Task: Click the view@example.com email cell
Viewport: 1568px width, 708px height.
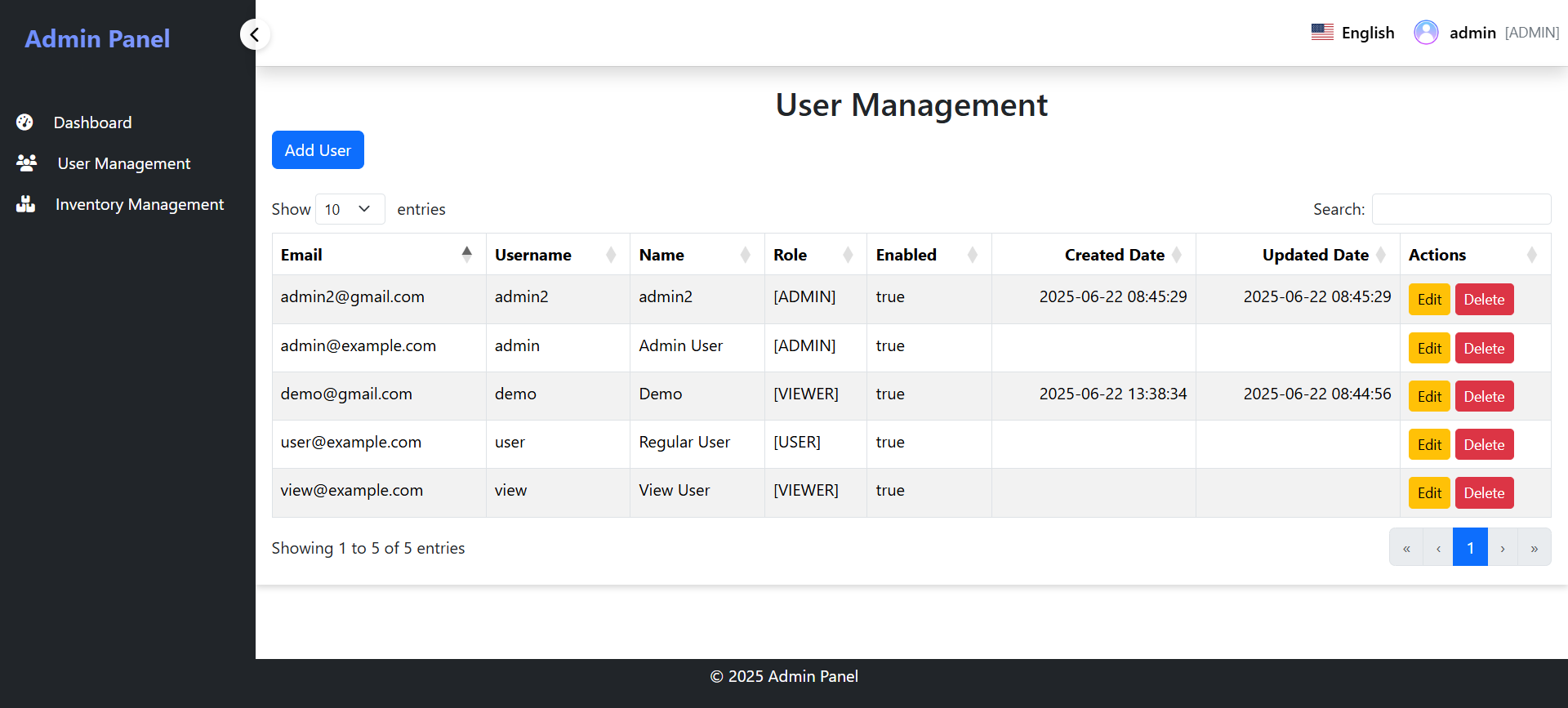Action: pos(379,491)
